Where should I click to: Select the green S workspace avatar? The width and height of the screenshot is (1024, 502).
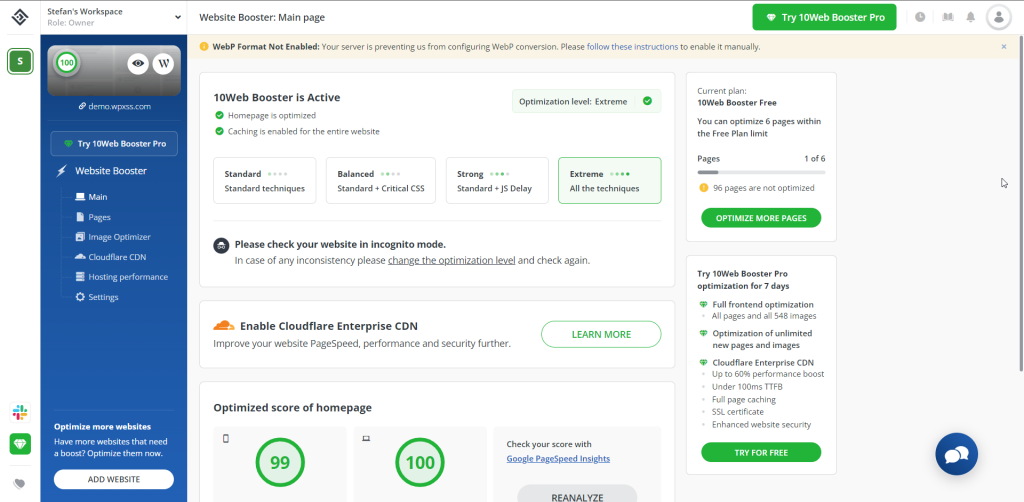(x=20, y=61)
